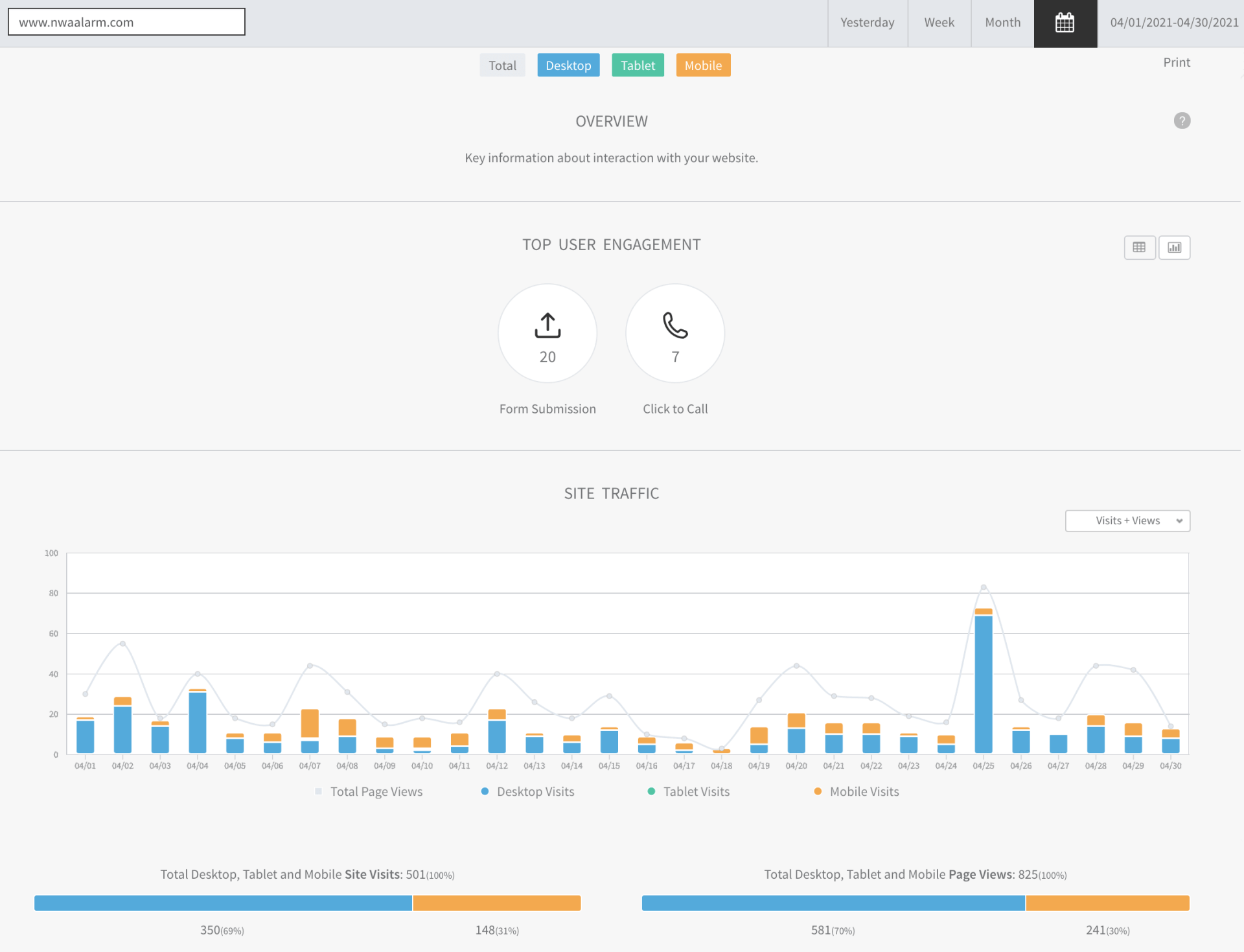Screen dimensions: 1244x952
Task: Open the calendar date picker icon
Action: click(x=1065, y=23)
